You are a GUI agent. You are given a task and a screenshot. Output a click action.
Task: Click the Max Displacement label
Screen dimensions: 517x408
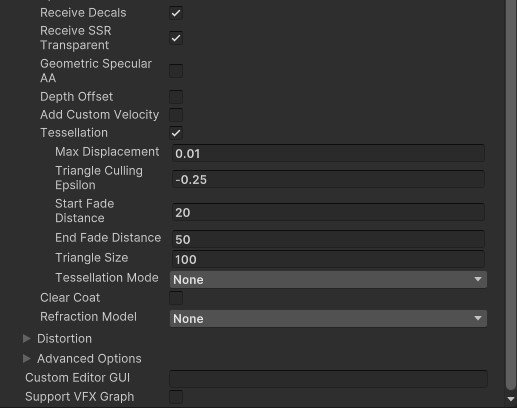point(107,152)
